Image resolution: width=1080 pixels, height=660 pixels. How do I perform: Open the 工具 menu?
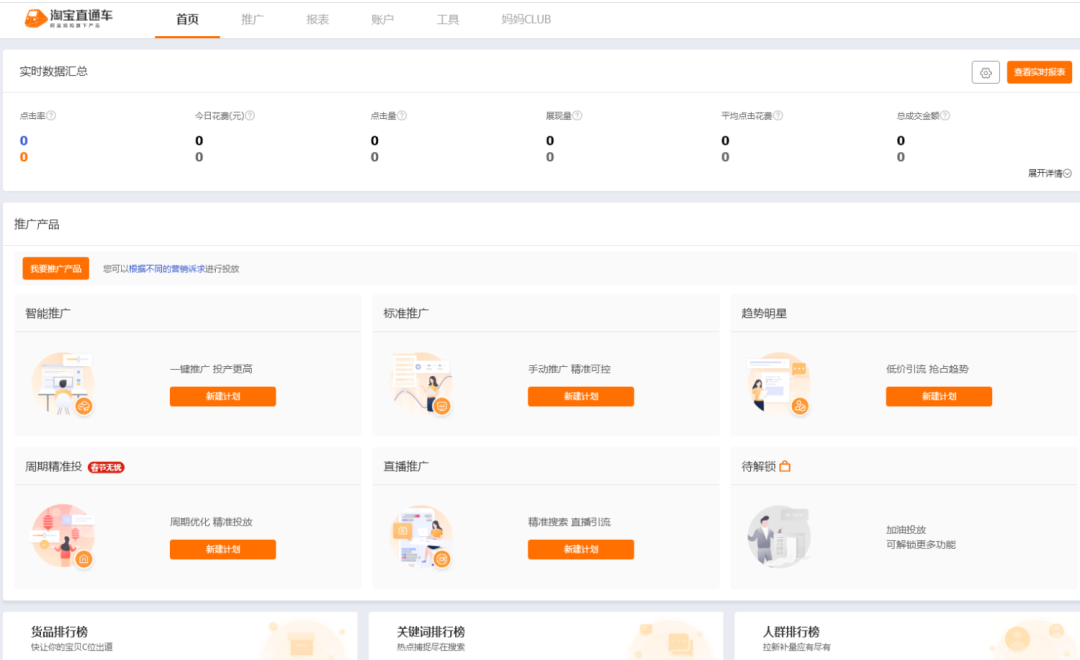point(447,19)
